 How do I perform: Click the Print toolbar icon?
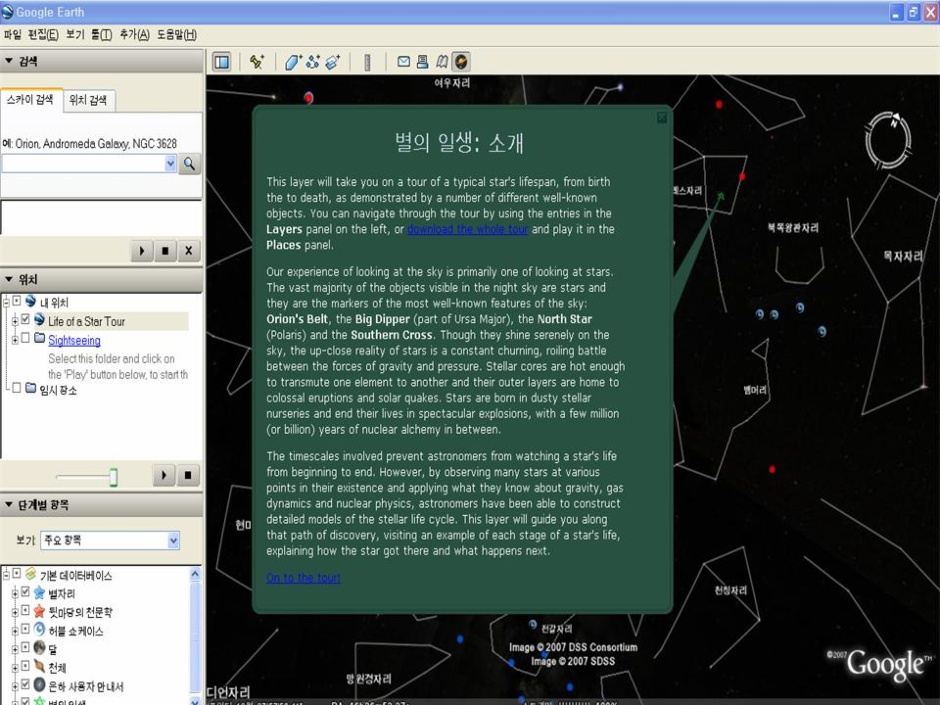[423, 62]
